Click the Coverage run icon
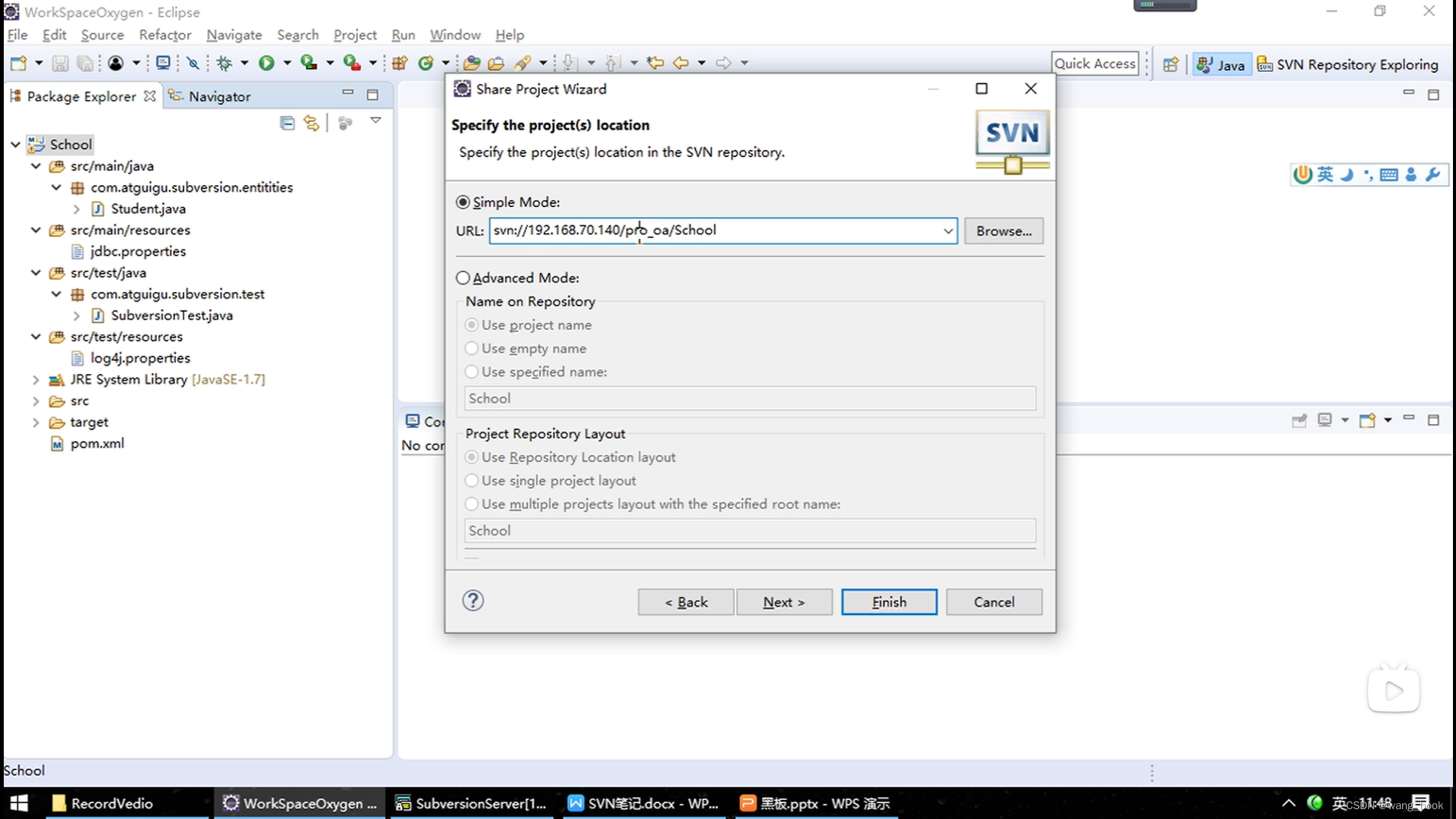The width and height of the screenshot is (1456, 819). tap(309, 63)
